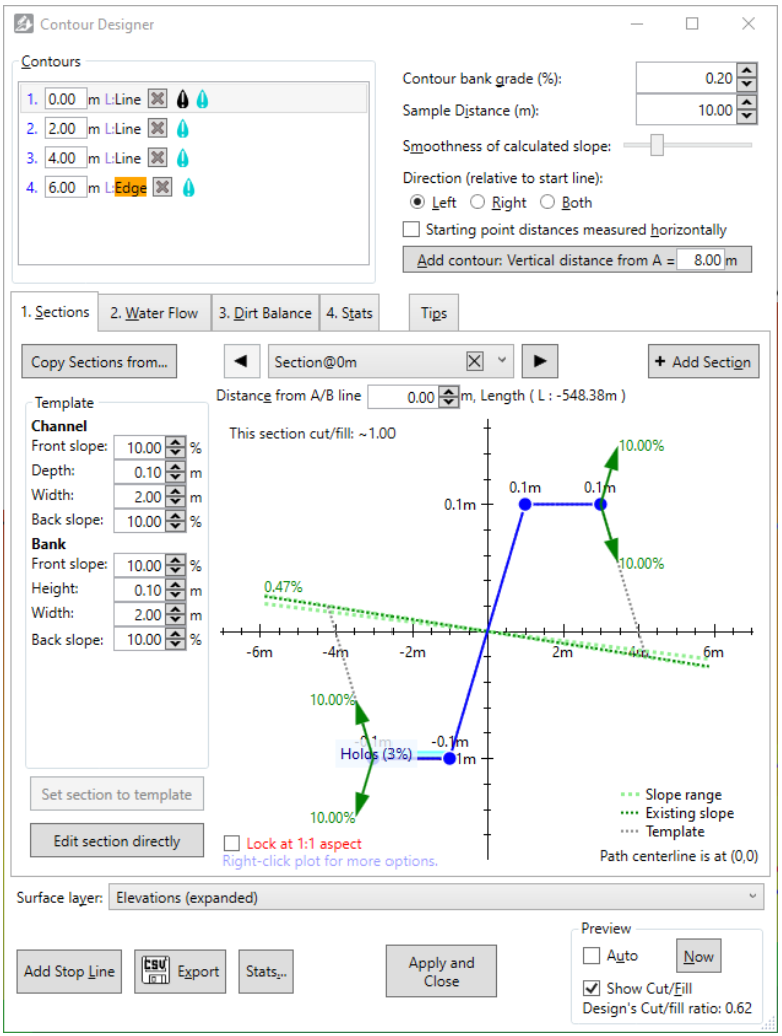The image size is (782, 1036).
Task: Open the Stats... button
Action: pos(266,971)
